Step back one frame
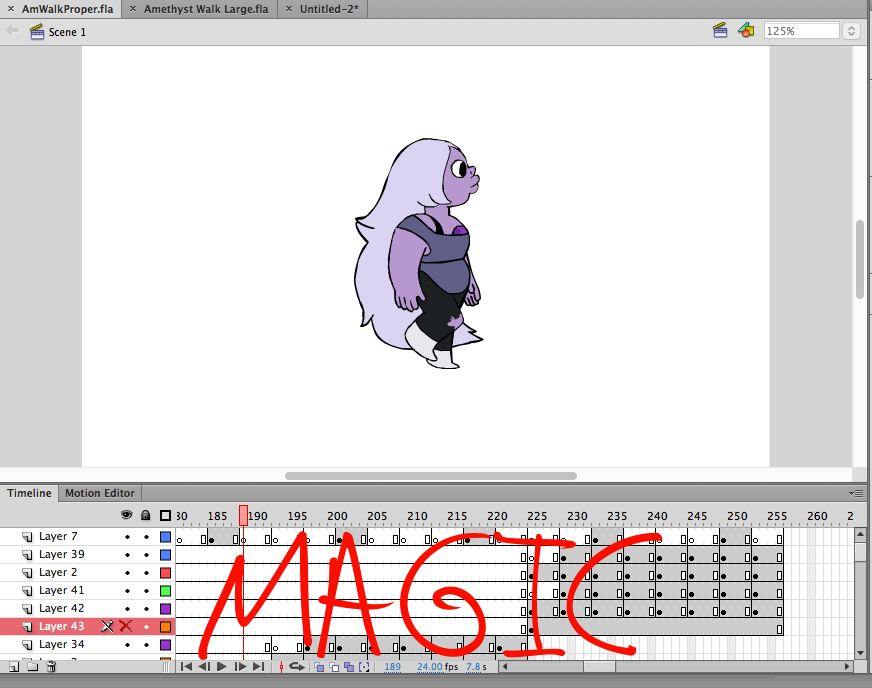The width and height of the screenshot is (872, 688). pyautogui.click(x=204, y=666)
